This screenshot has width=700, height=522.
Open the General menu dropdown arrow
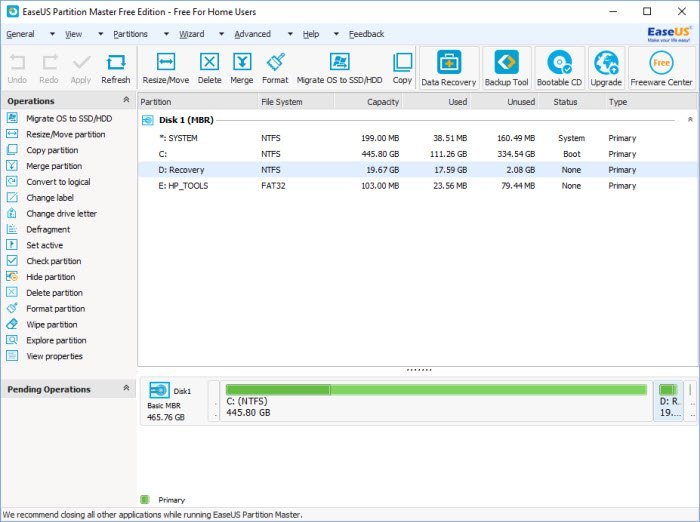(x=52, y=34)
